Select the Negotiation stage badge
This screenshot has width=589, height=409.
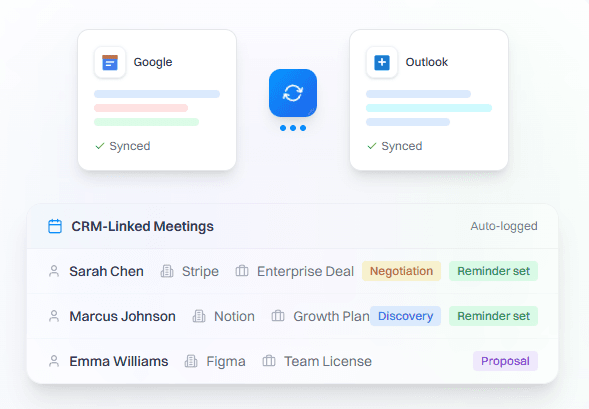click(x=402, y=271)
